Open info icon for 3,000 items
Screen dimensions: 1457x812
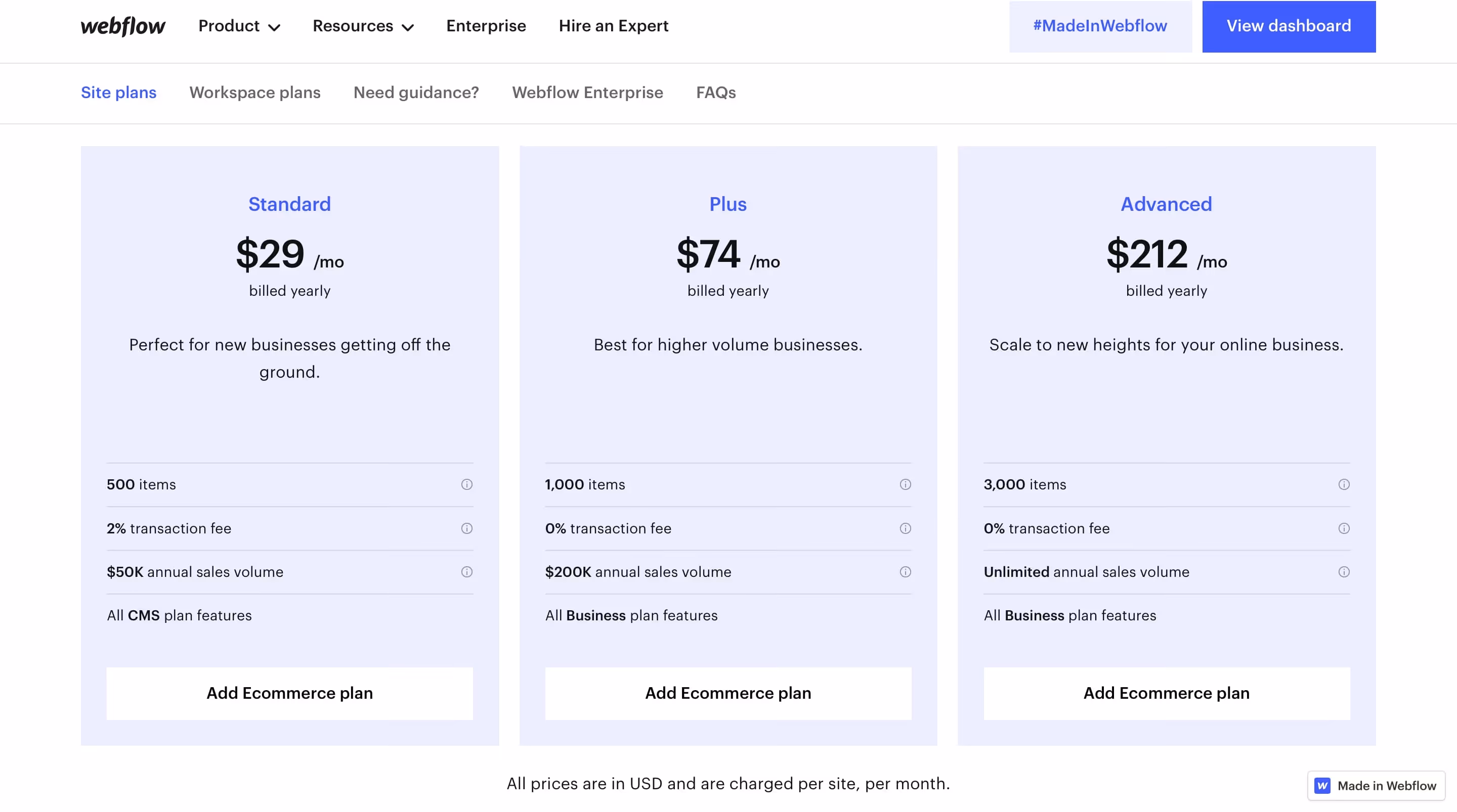[x=1344, y=484]
